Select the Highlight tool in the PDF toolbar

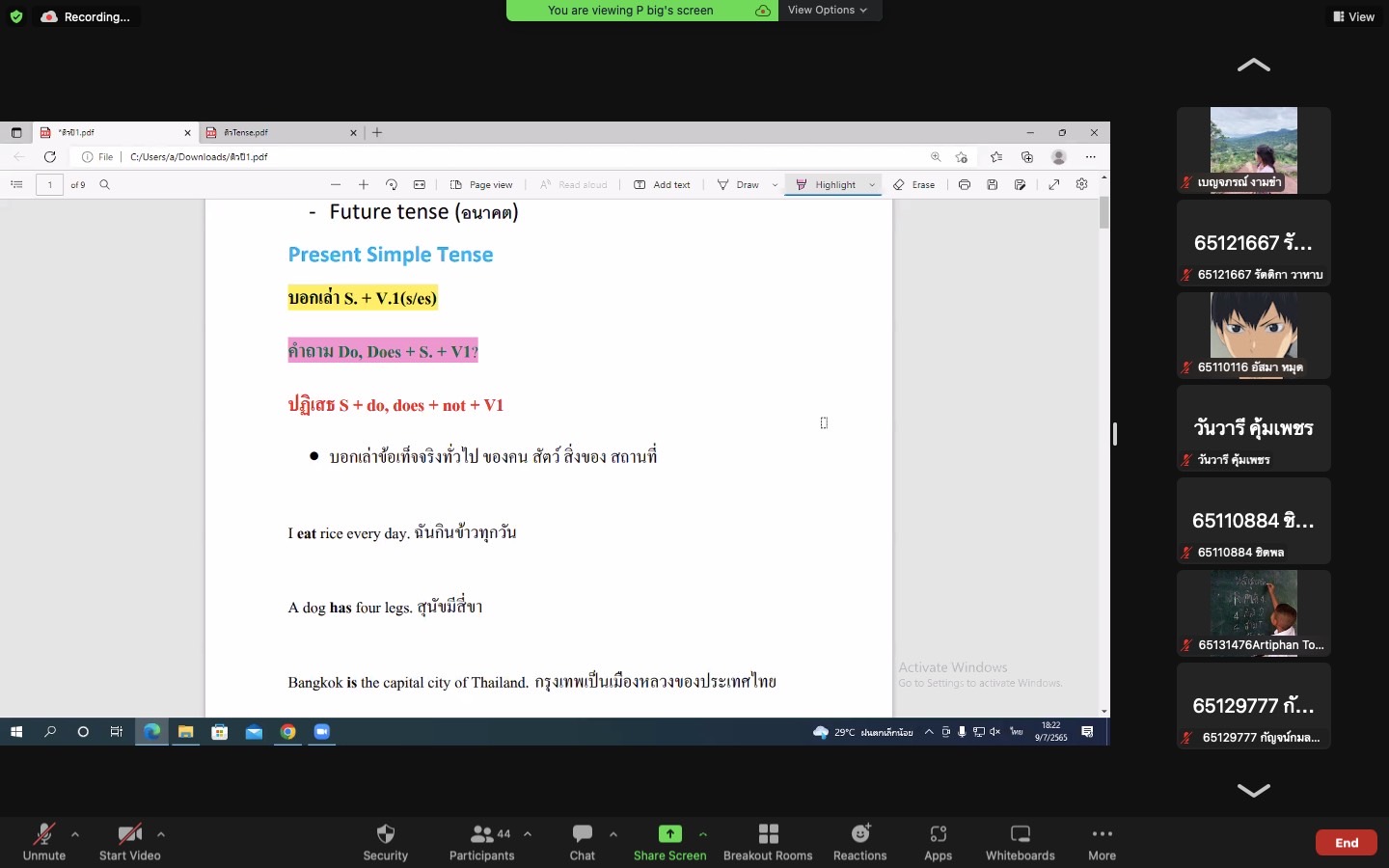(x=832, y=184)
